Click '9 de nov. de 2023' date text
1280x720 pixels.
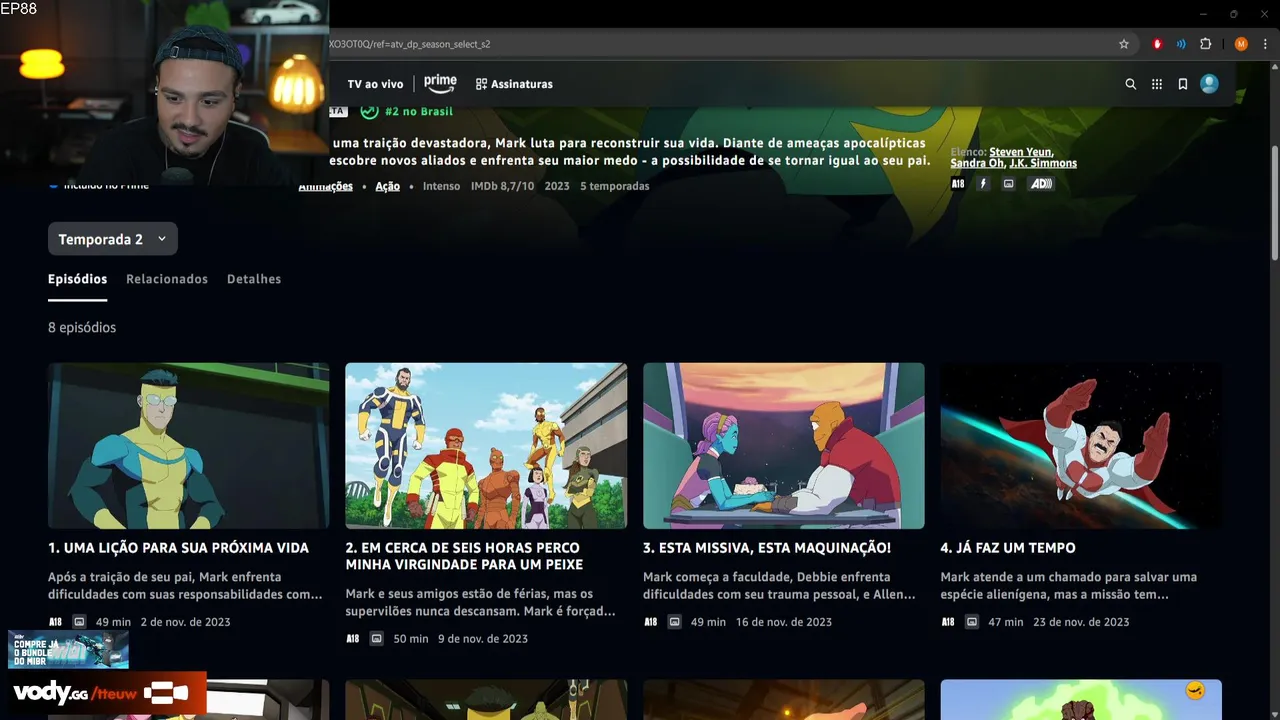(483, 639)
